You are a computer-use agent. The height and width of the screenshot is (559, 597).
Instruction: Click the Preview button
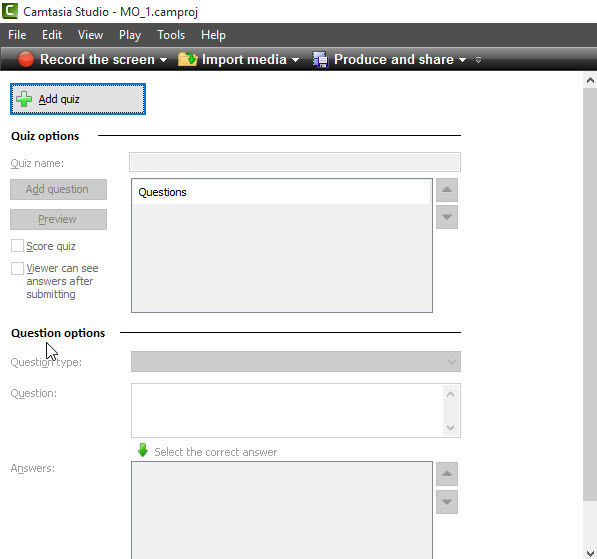tap(58, 219)
